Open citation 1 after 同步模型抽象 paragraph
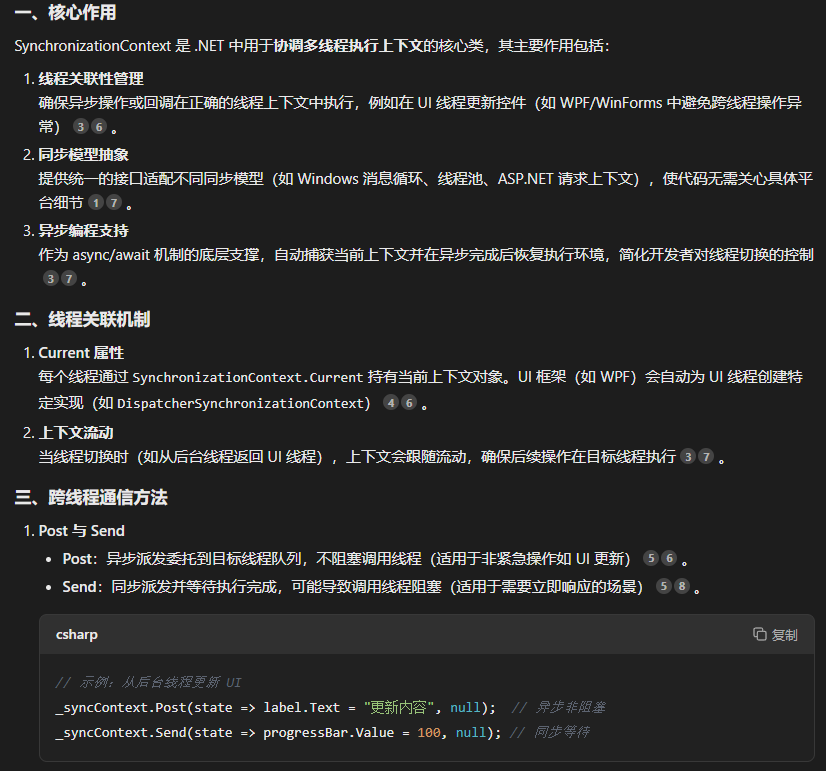The image size is (826, 771). point(96,203)
